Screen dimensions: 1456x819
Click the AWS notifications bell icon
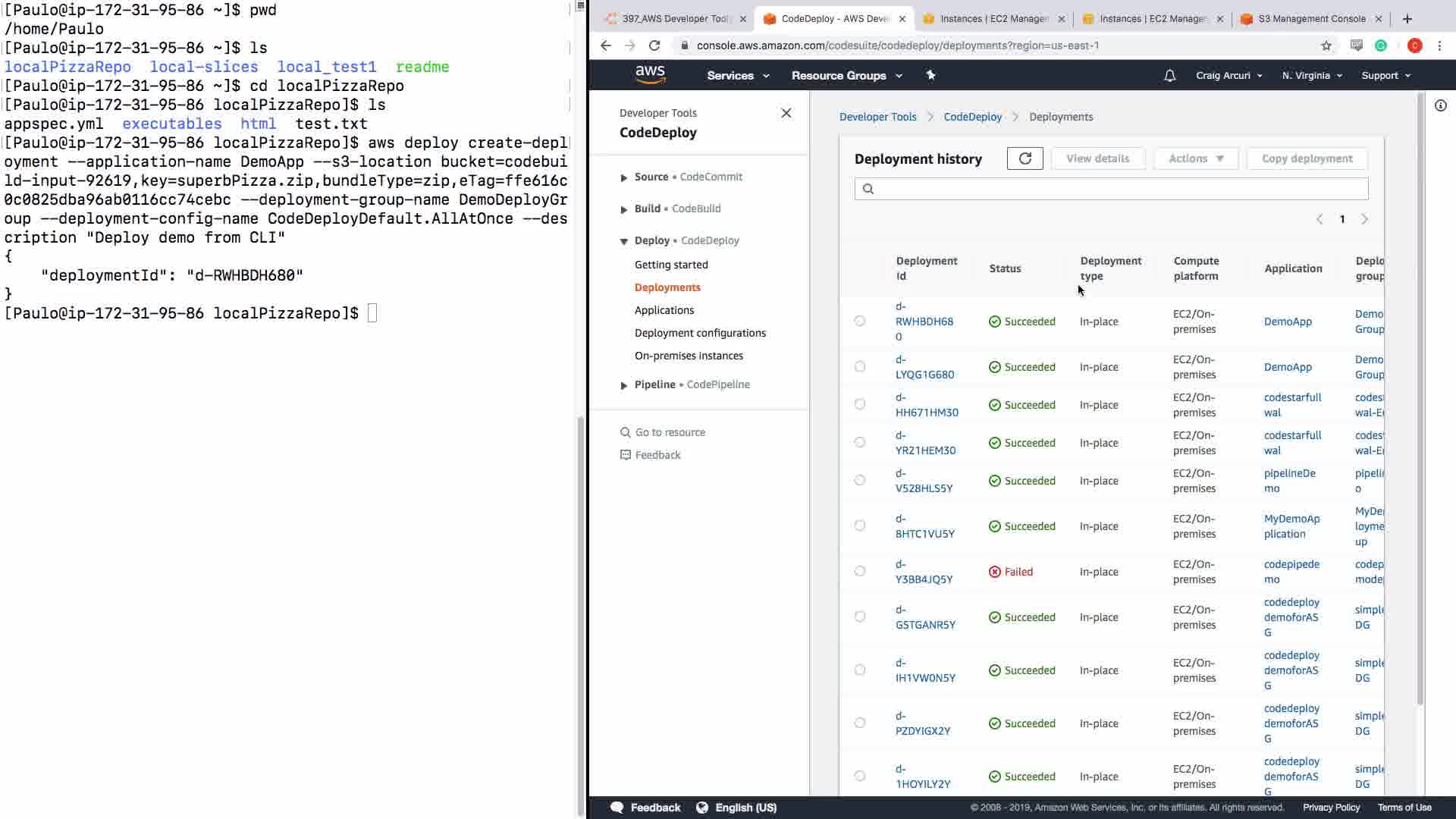1169,76
